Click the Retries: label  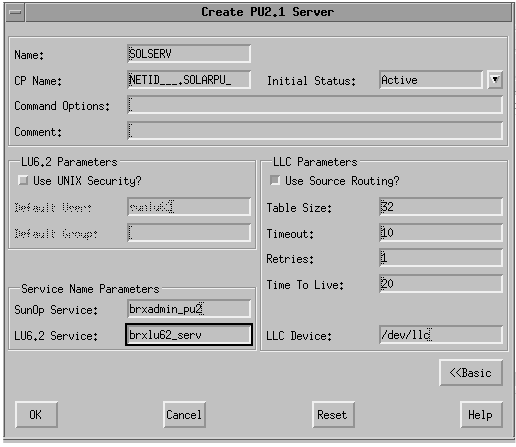(x=290, y=259)
